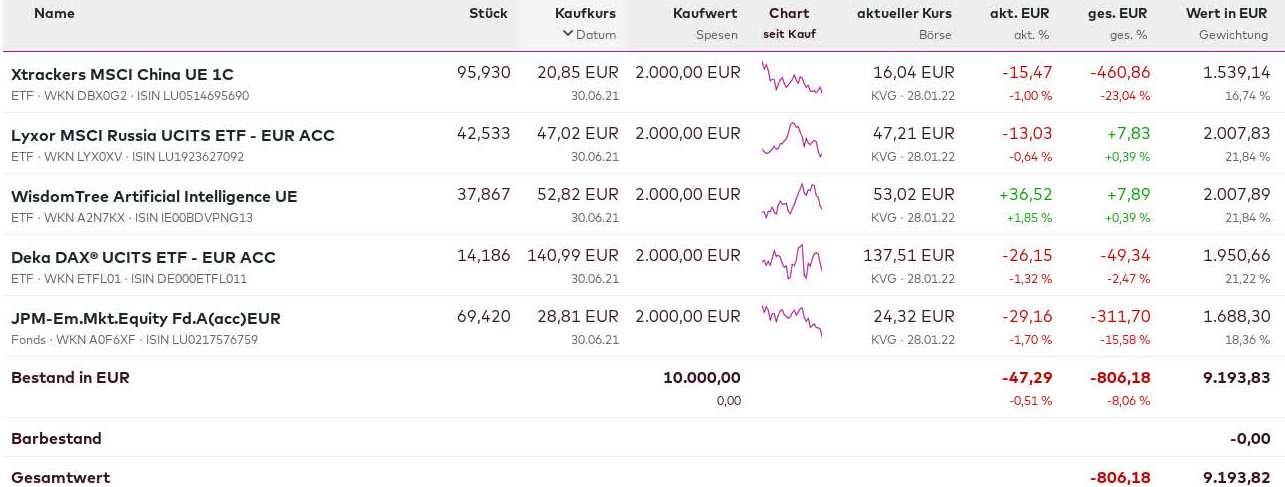The image size is (1285, 487).
Task: Sort holdings by Name column header
Action: click(54, 14)
